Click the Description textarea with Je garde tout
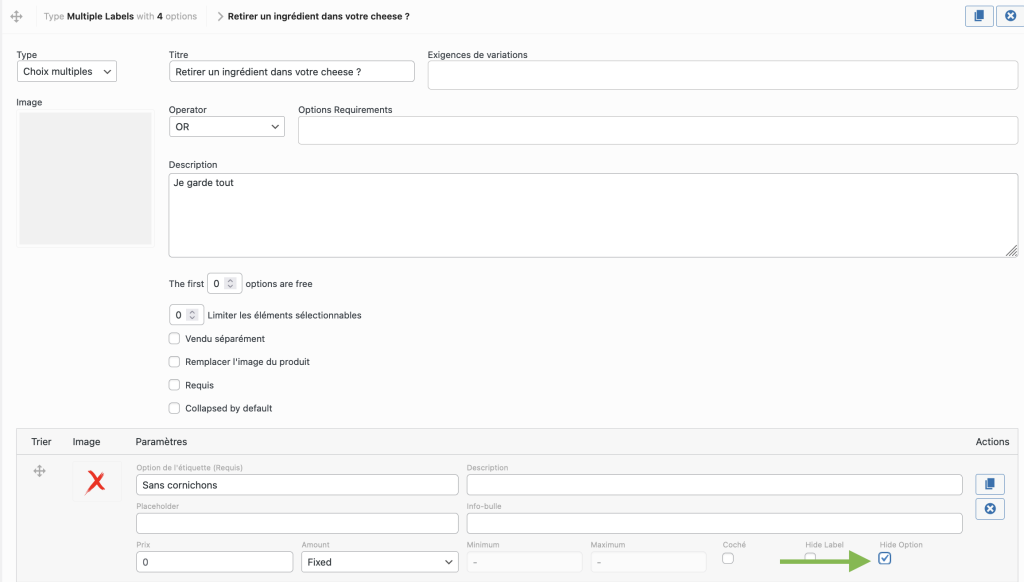Screen dimensions: 1024x582 point(593,215)
